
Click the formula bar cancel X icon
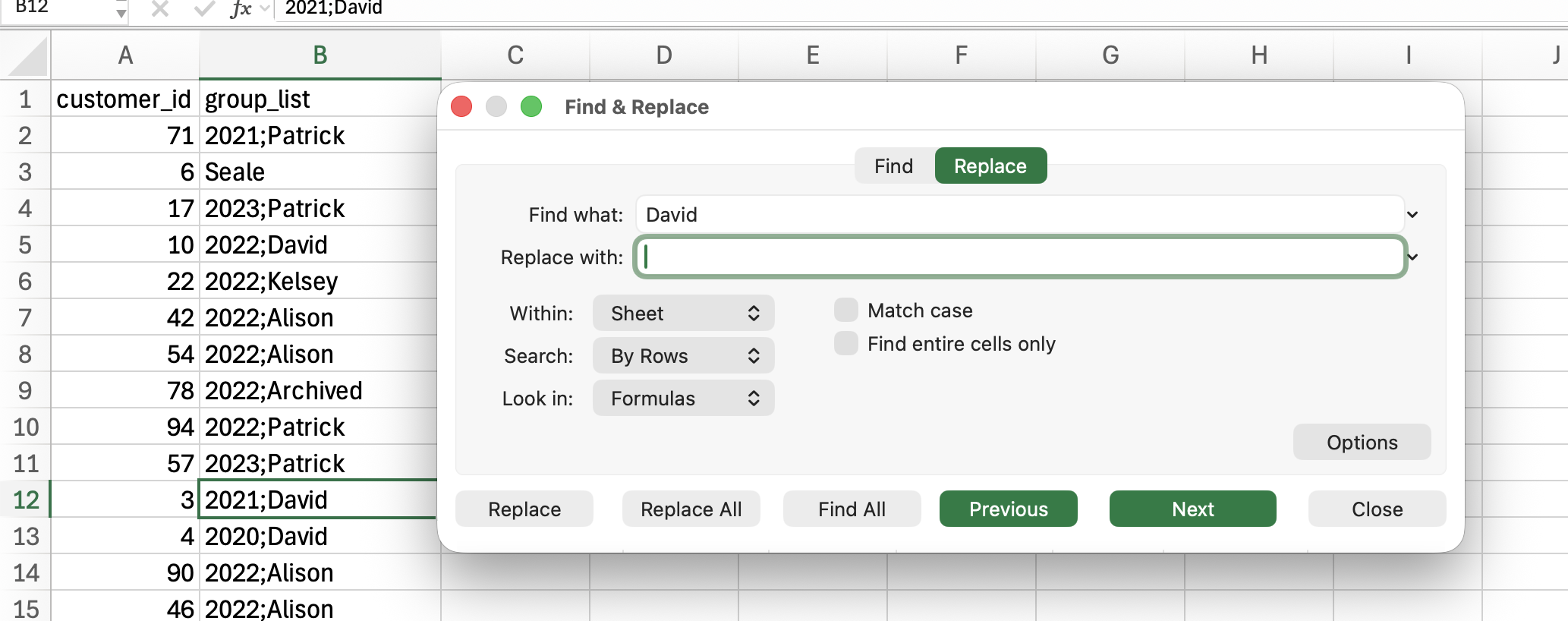pyautogui.click(x=159, y=8)
